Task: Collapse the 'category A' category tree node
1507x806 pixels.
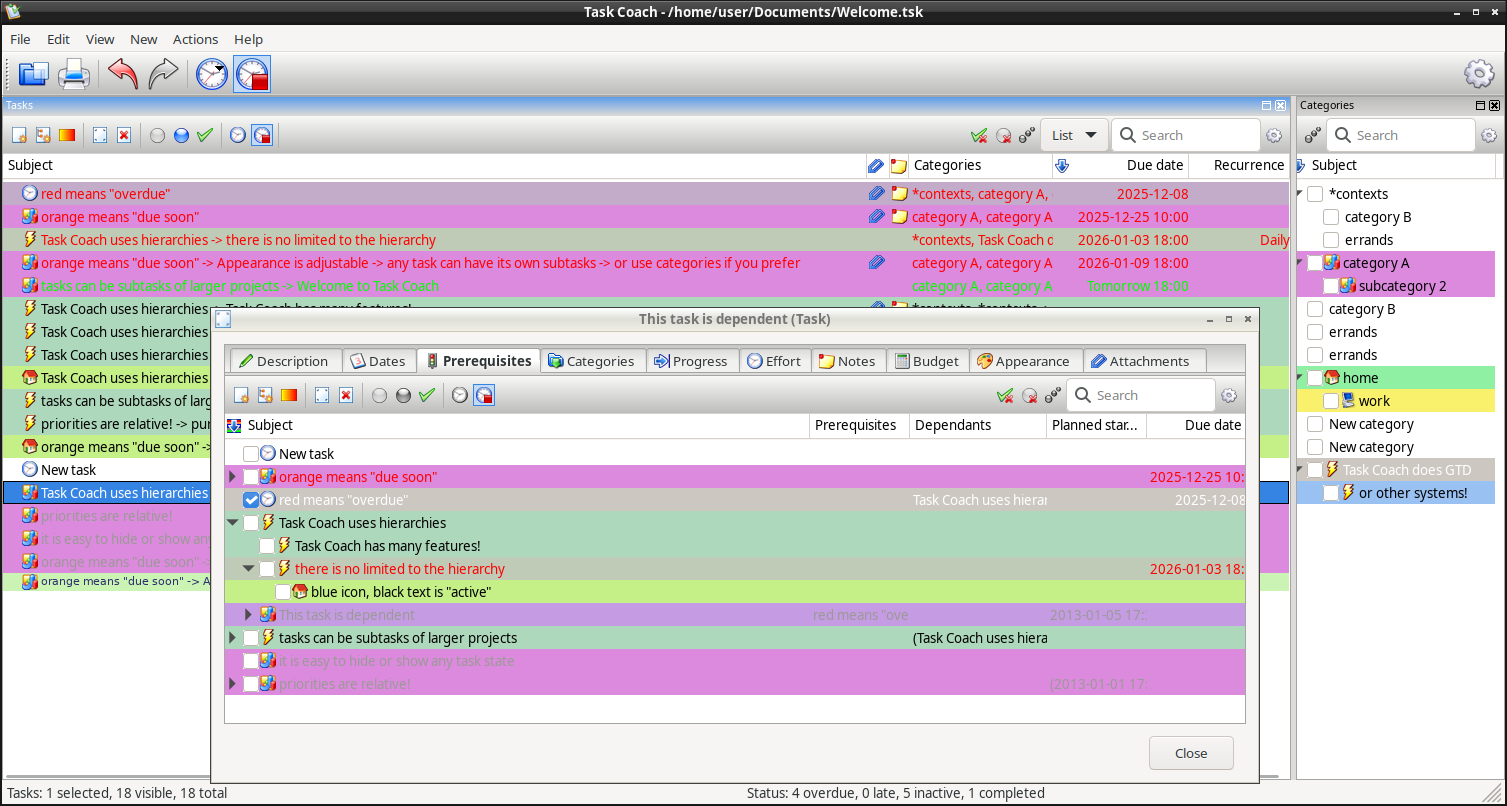Action: pyautogui.click(x=1300, y=263)
